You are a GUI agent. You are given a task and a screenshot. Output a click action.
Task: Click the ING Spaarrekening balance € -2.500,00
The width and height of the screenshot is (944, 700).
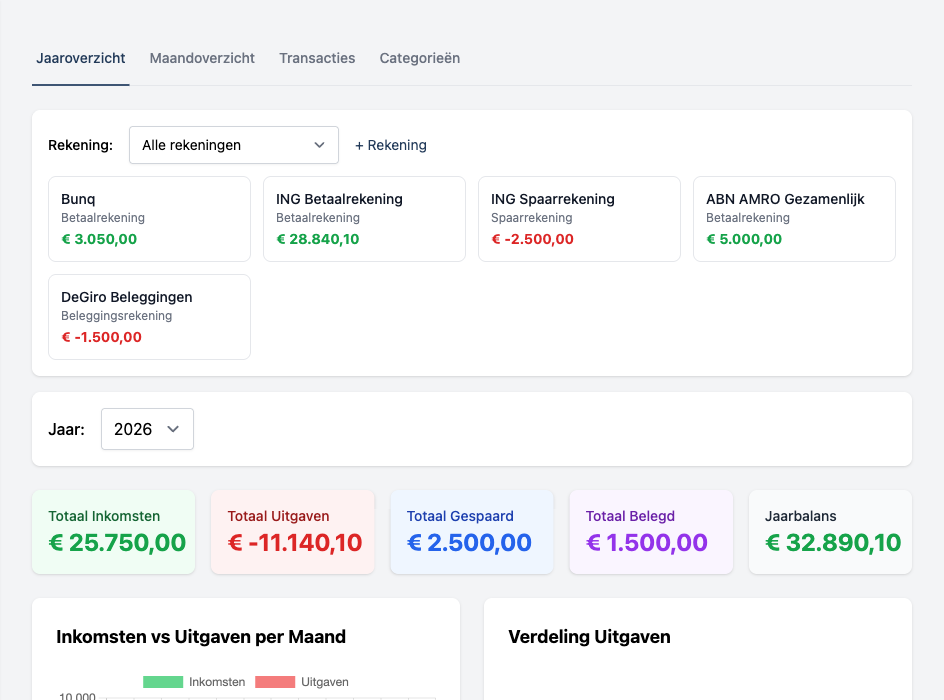pos(533,239)
